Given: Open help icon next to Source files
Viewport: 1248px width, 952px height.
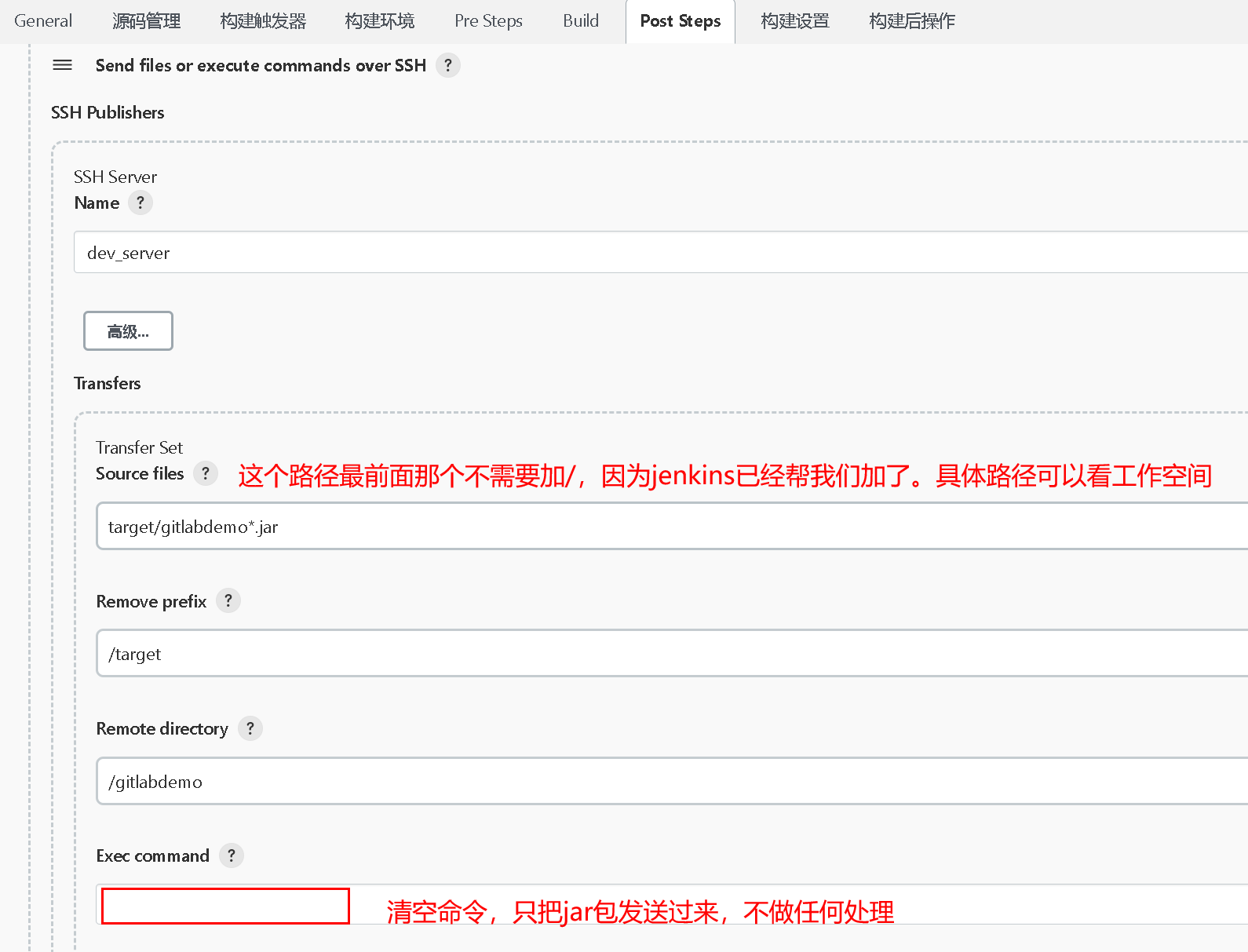Looking at the screenshot, I should click(x=206, y=473).
